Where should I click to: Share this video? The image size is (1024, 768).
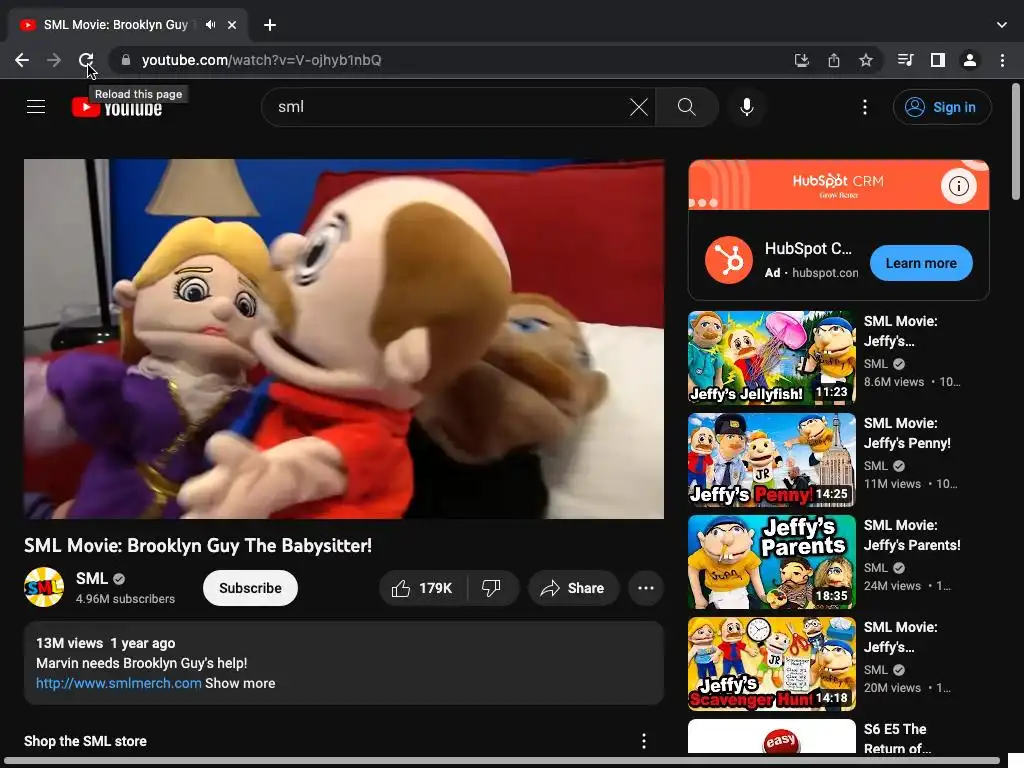tap(573, 588)
